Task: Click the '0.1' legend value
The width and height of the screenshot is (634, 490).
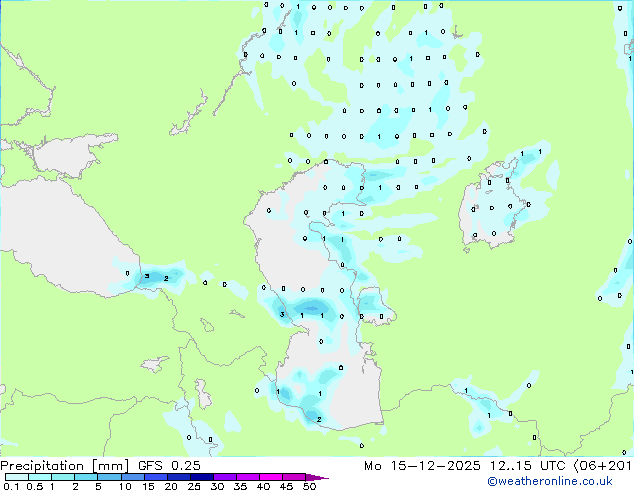Action: [x=11, y=486]
